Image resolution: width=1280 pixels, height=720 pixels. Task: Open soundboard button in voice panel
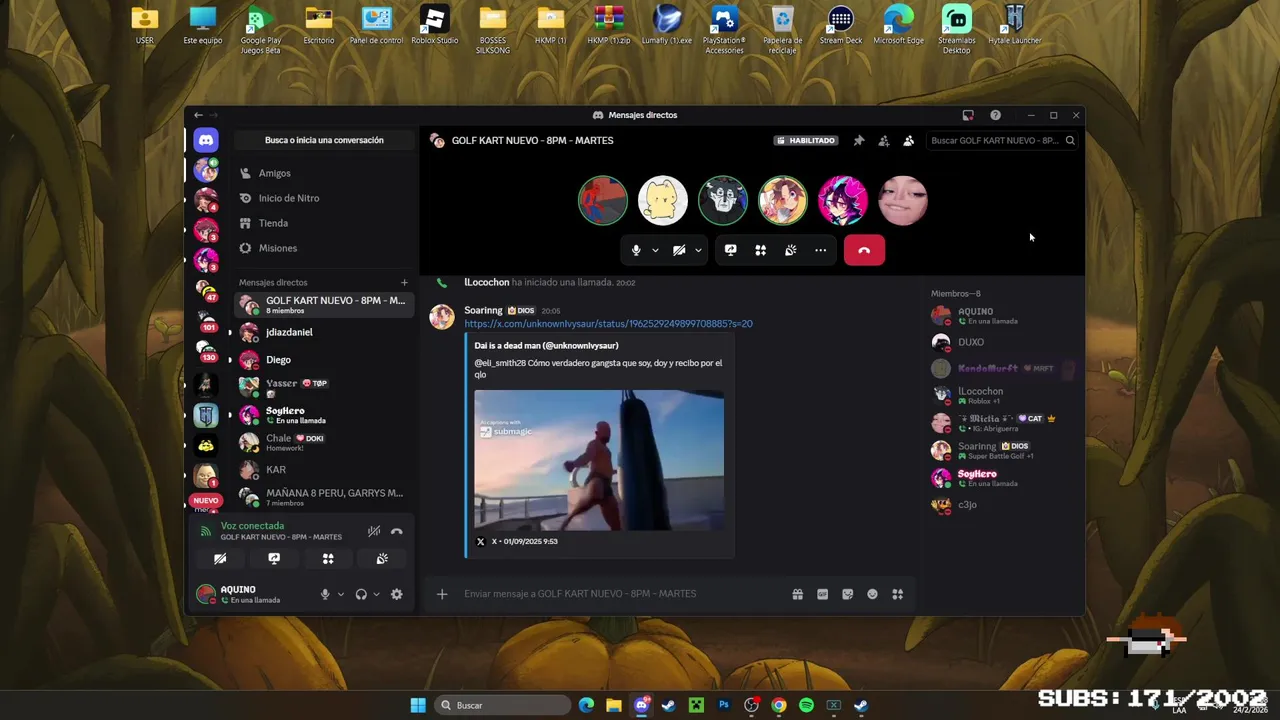coord(382,559)
